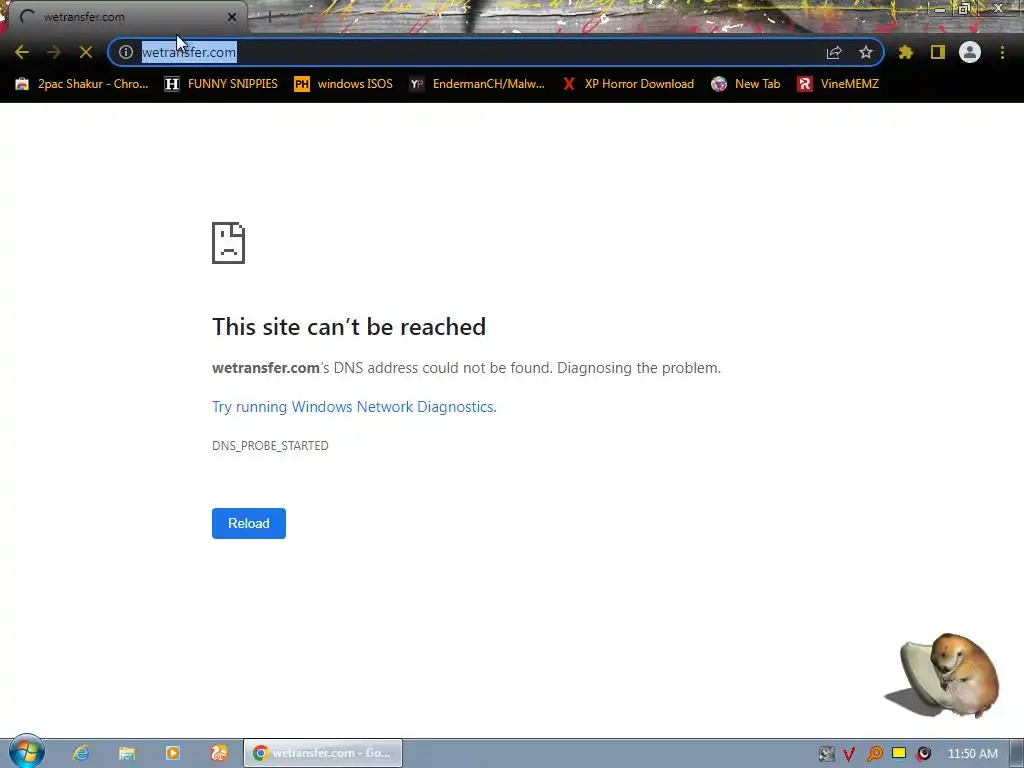Click the yellow square tray icon
1024x768 pixels.
tap(899, 753)
